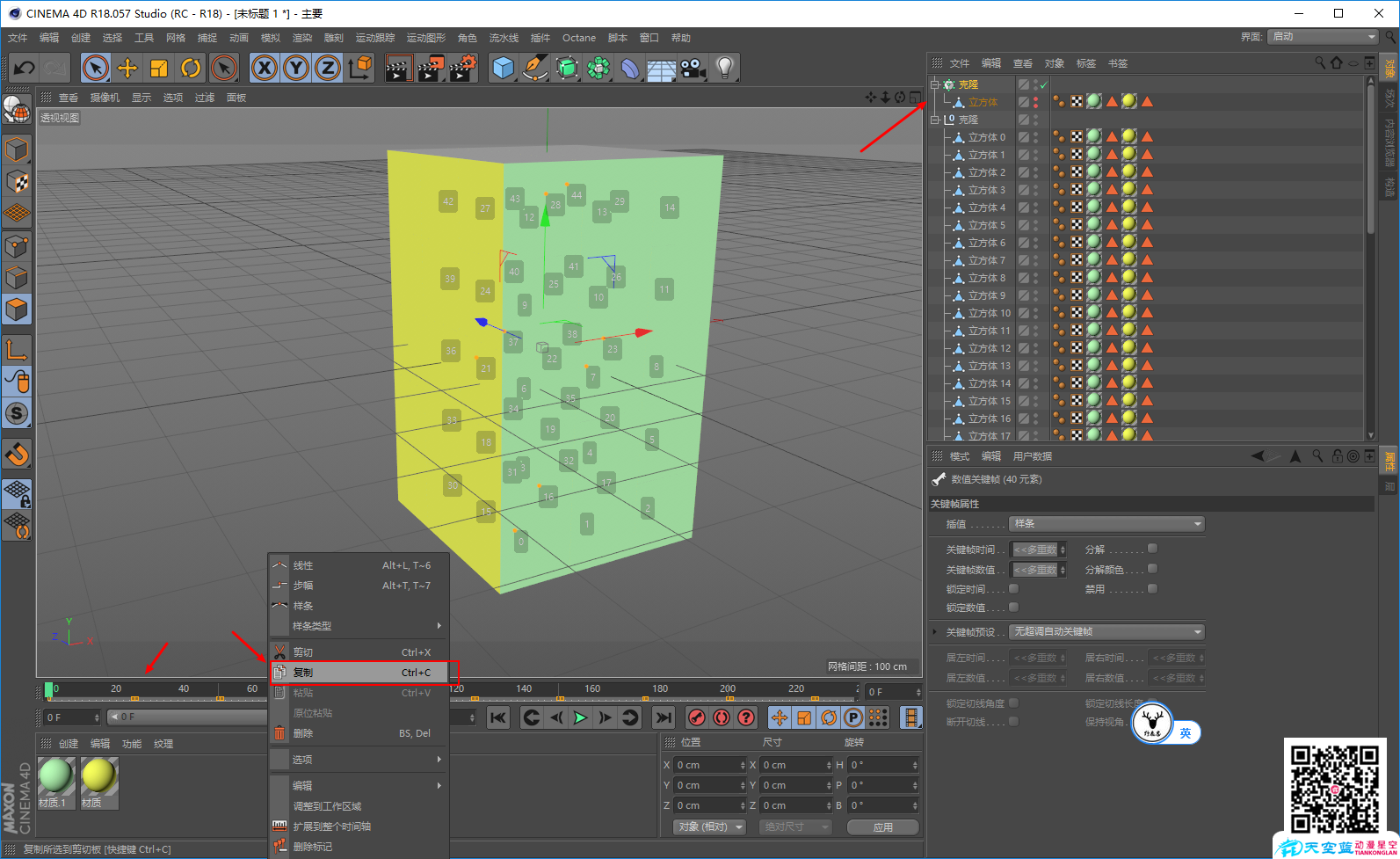Image resolution: width=1400 pixels, height=859 pixels.
Task: Play the animation forwards
Action: pyautogui.click(x=580, y=717)
